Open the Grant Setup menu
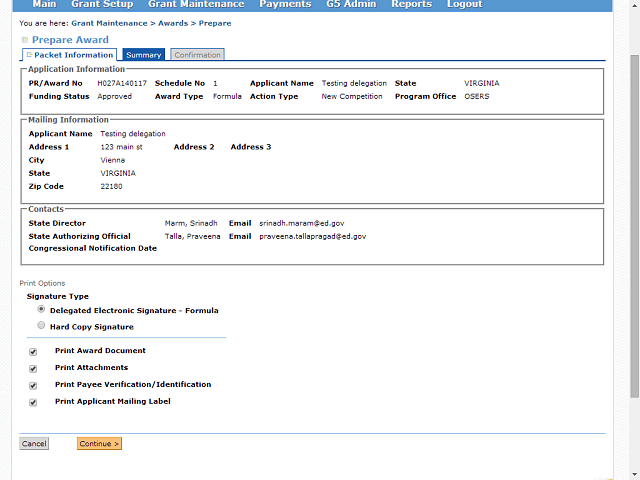640x480 pixels. tap(102, 5)
